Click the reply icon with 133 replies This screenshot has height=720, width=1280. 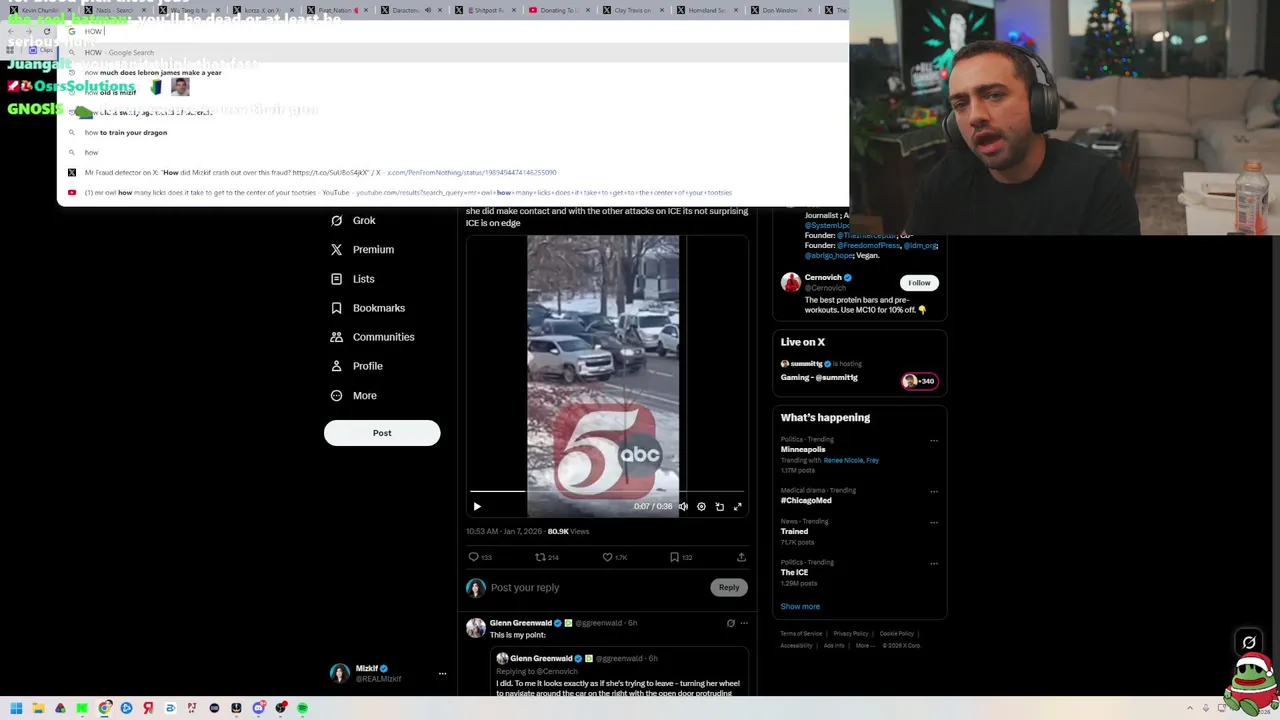[x=480, y=557]
